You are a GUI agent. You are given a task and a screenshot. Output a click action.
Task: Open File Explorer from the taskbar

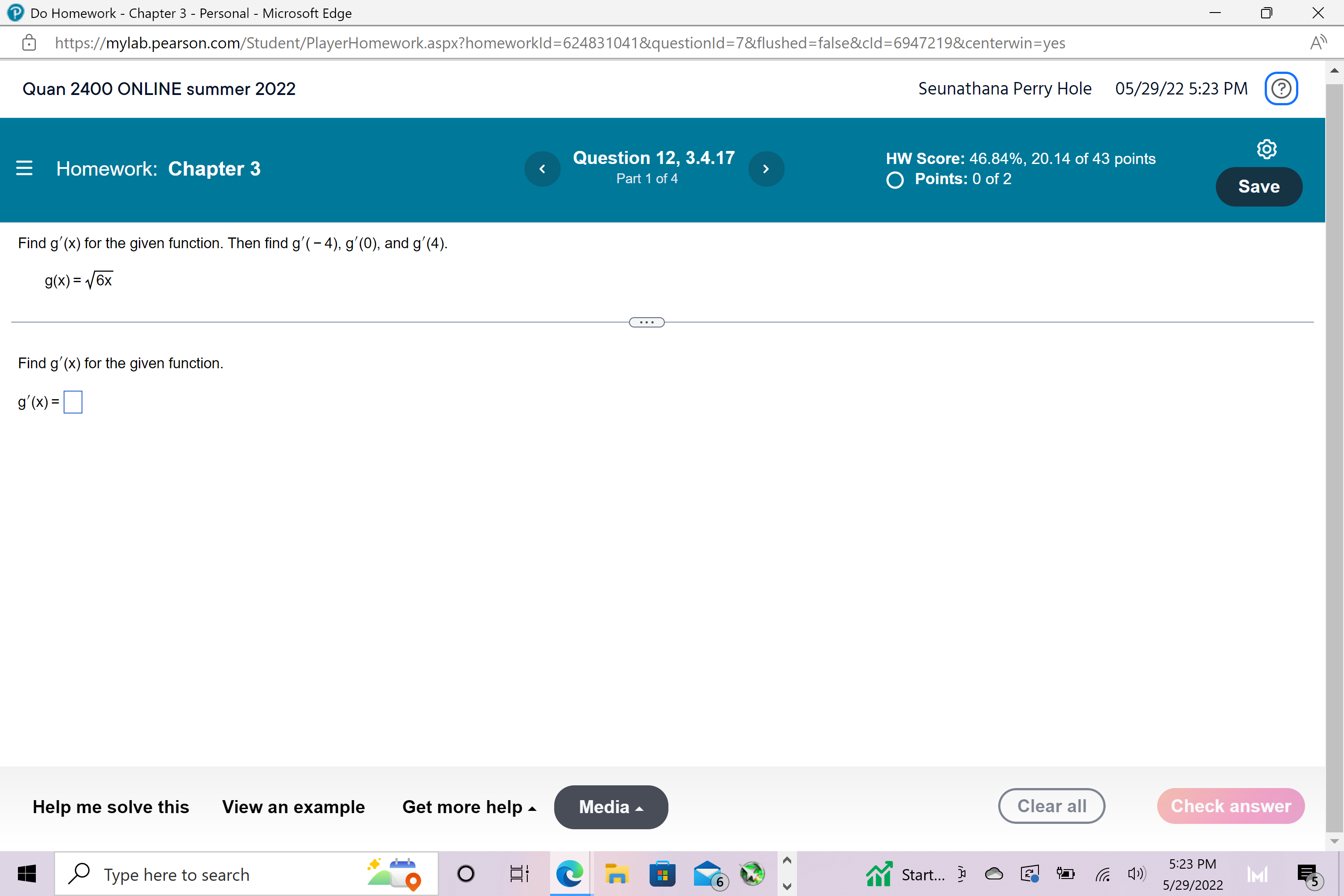click(617, 874)
